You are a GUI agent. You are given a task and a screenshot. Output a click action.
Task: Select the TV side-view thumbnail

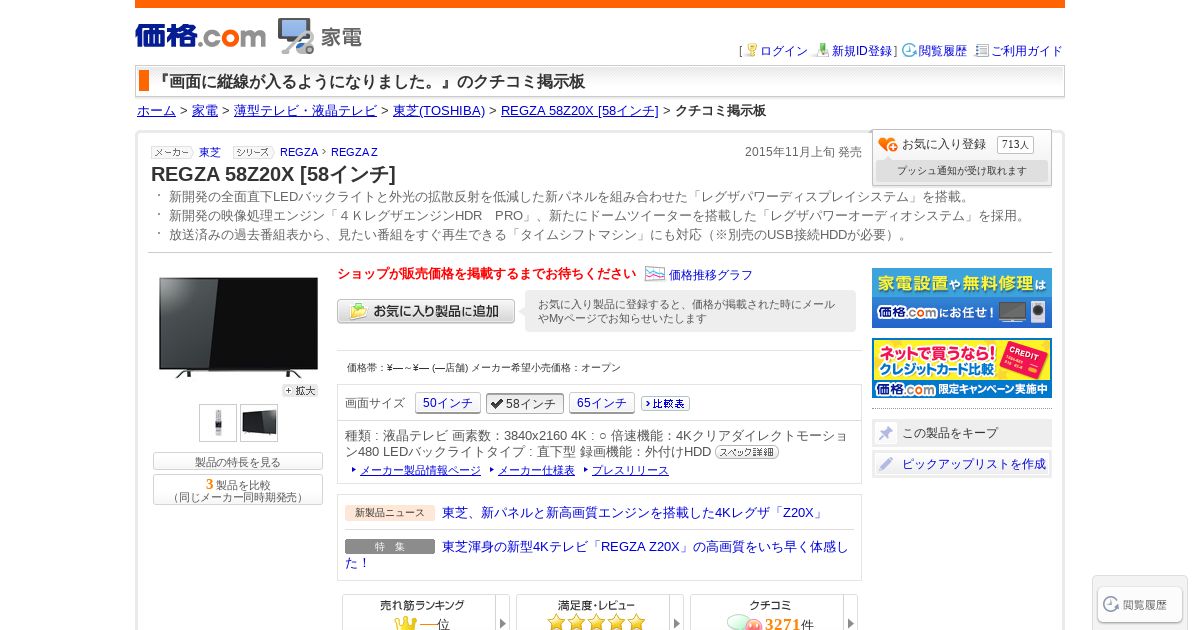click(x=259, y=423)
